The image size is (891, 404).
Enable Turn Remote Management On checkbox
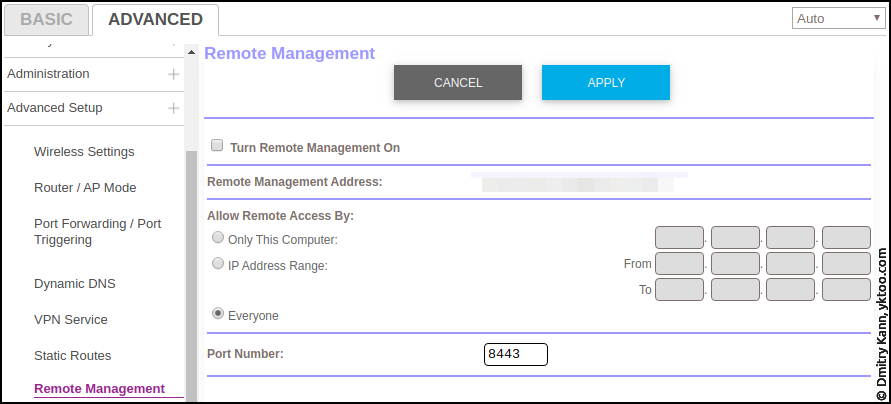coord(216,145)
